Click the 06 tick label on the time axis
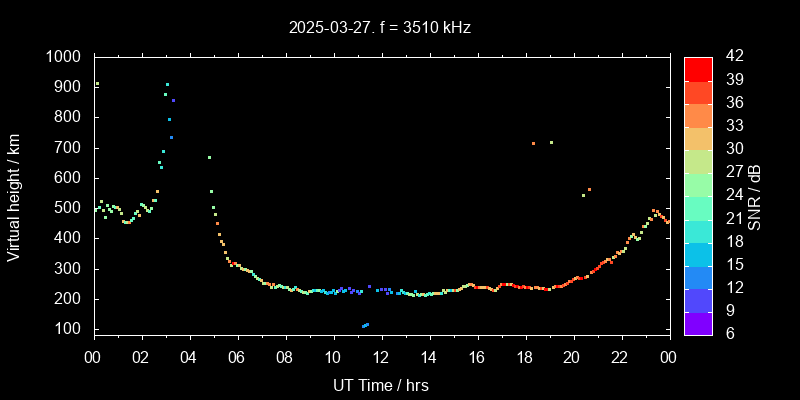This screenshot has width=800, height=400. pyautogui.click(x=237, y=357)
